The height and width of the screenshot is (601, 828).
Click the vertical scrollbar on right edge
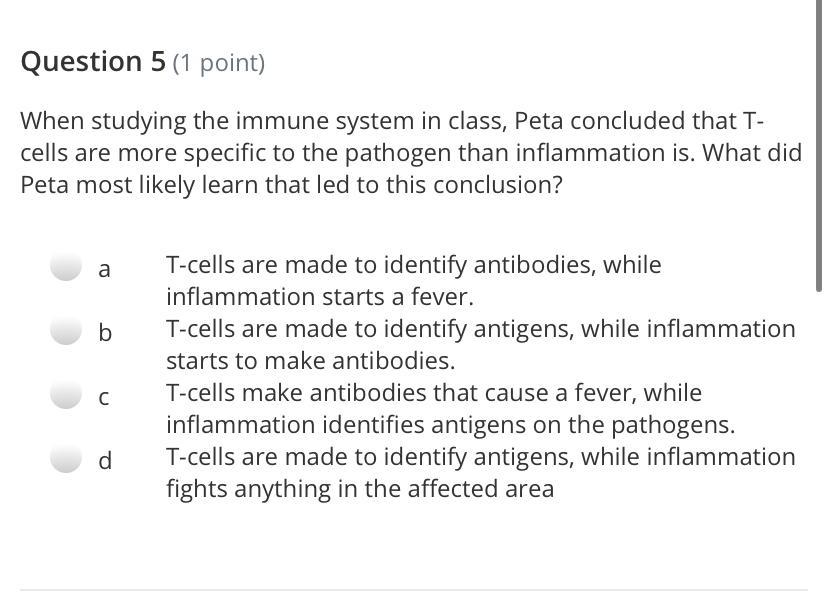(820, 150)
